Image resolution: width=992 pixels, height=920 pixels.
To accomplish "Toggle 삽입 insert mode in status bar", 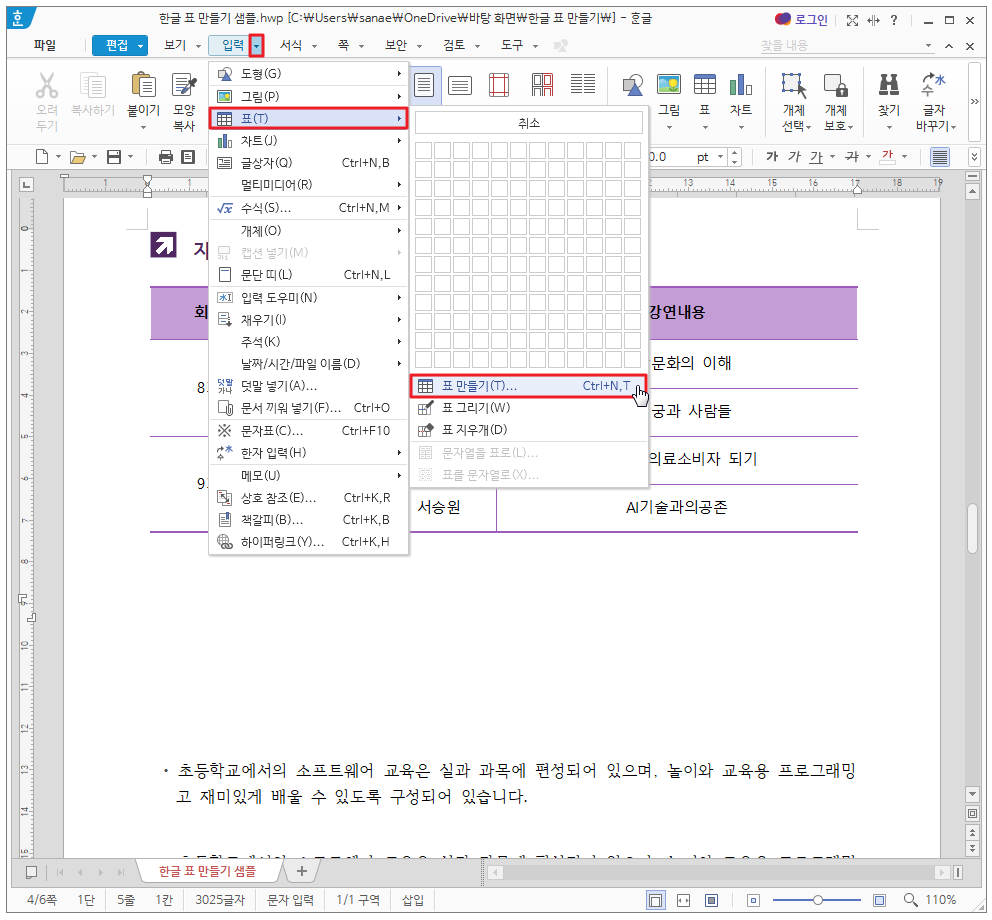I will click(x=413, y=900).
